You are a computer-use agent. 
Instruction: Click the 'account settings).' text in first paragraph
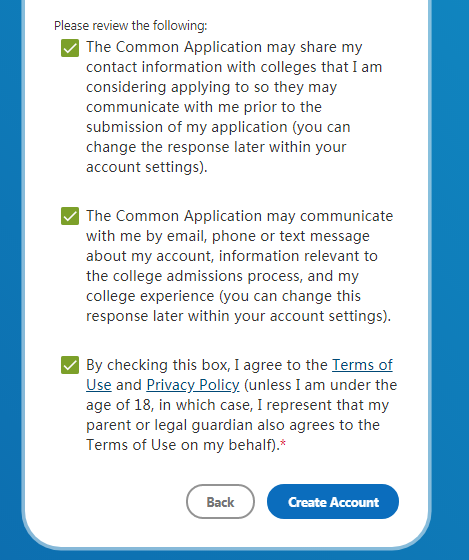(x=146, y=167)
